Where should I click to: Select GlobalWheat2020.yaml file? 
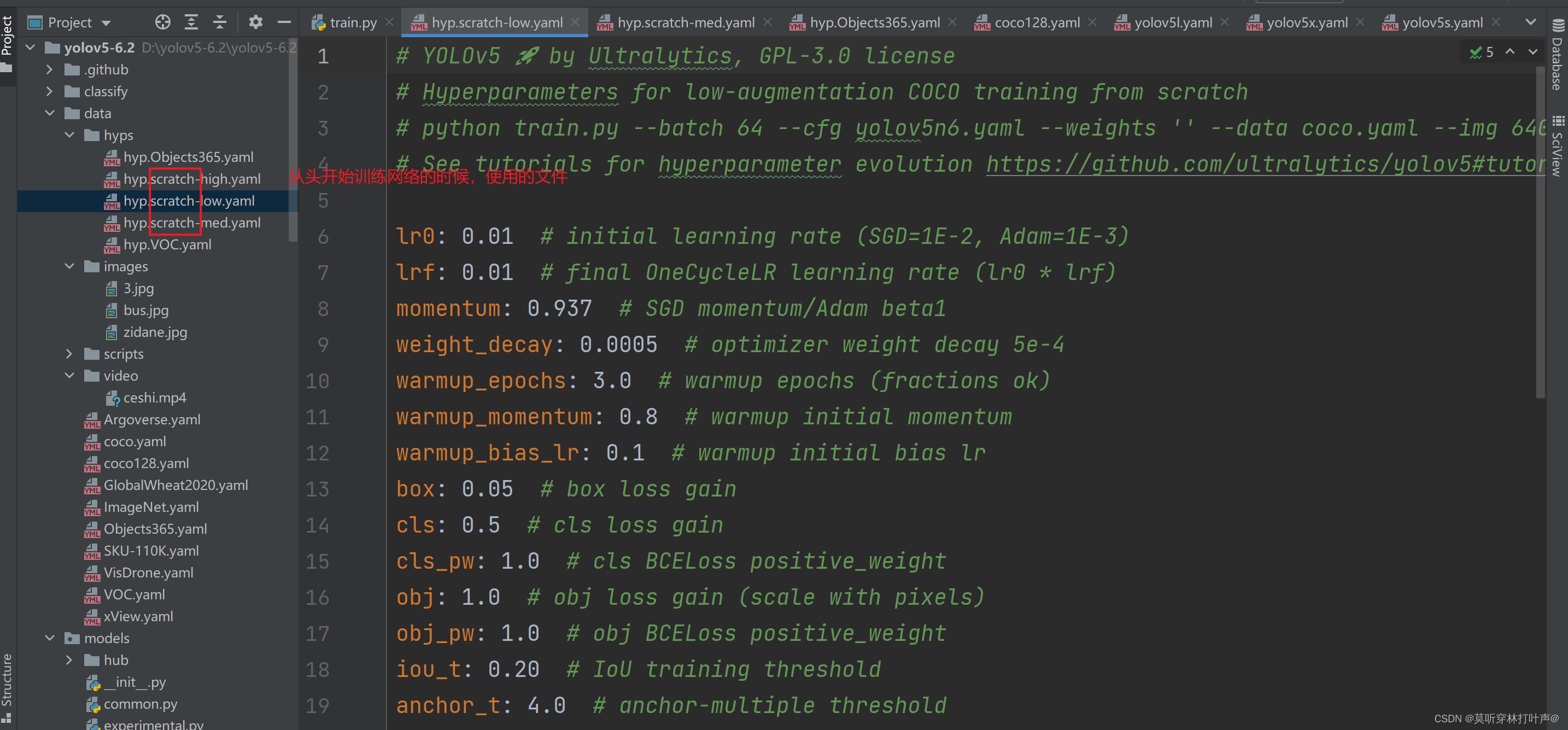coord(175,485)
